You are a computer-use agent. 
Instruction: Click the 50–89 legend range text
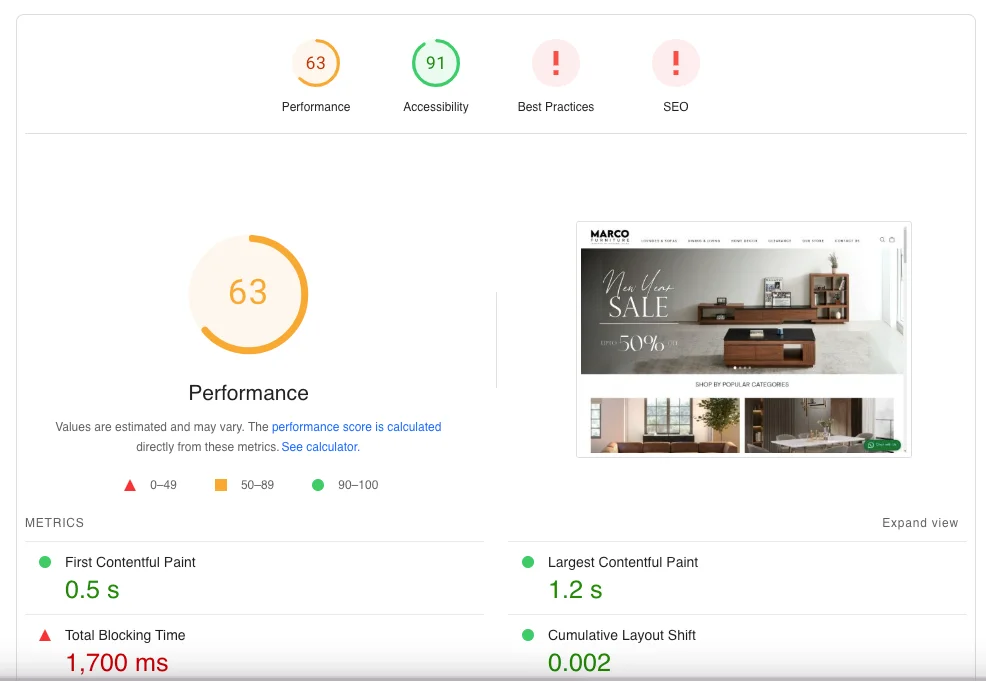point(257,485)
